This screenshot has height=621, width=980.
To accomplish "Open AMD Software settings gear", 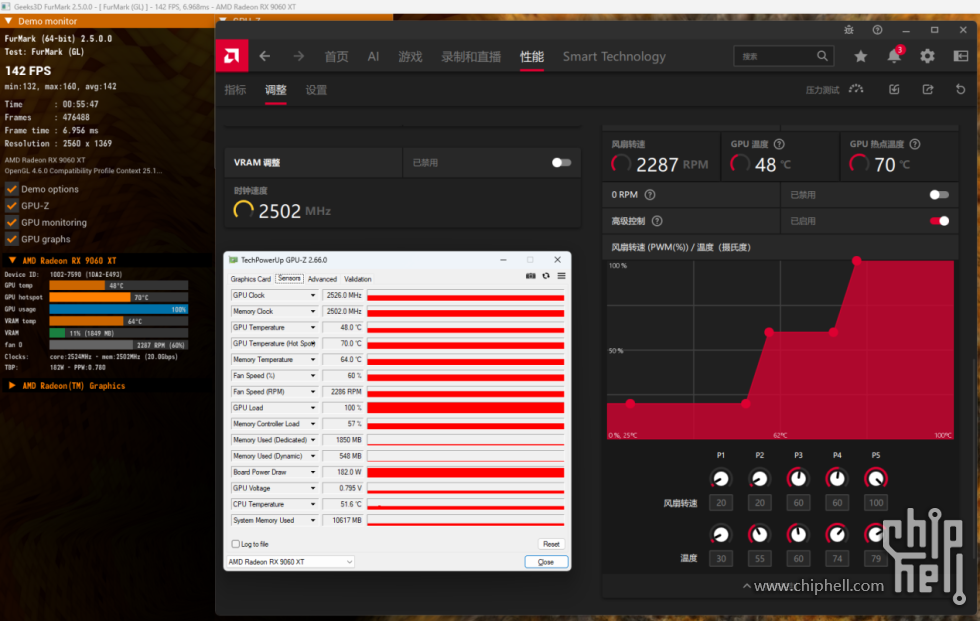I will coord(928,56).
